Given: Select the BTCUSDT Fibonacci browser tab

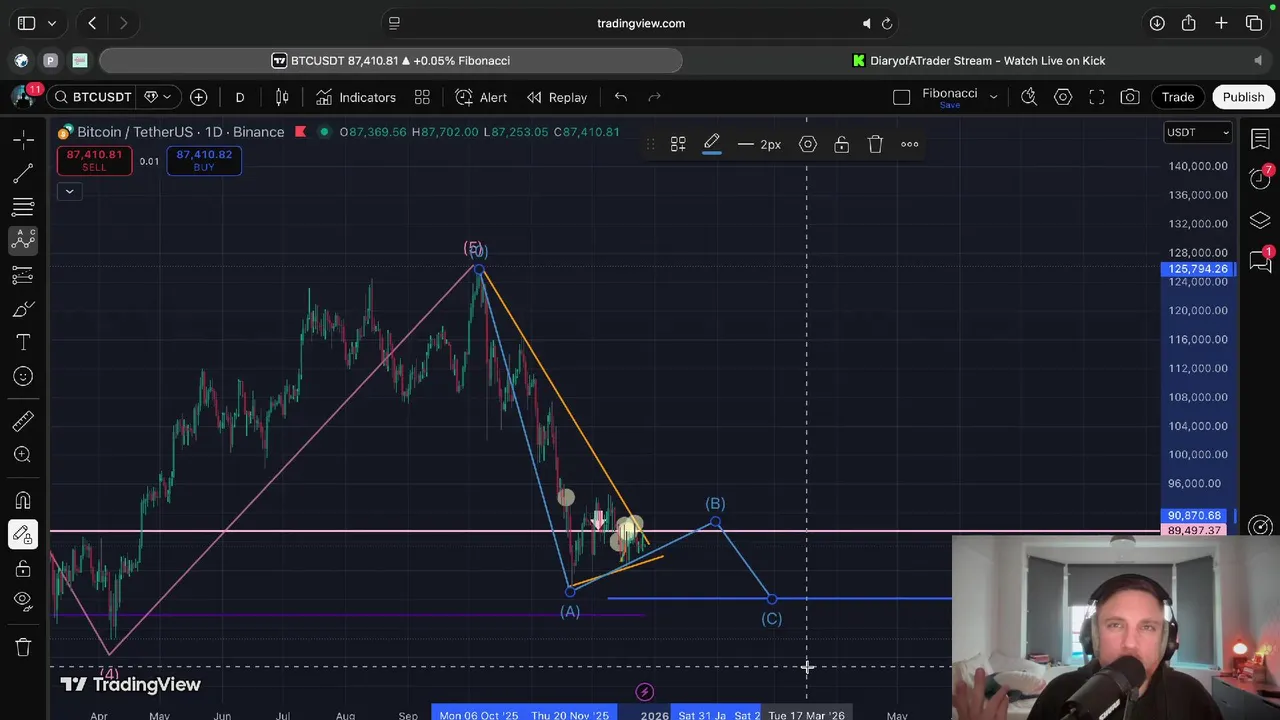Looking at the screenshot, I should (x=391, y=61).
